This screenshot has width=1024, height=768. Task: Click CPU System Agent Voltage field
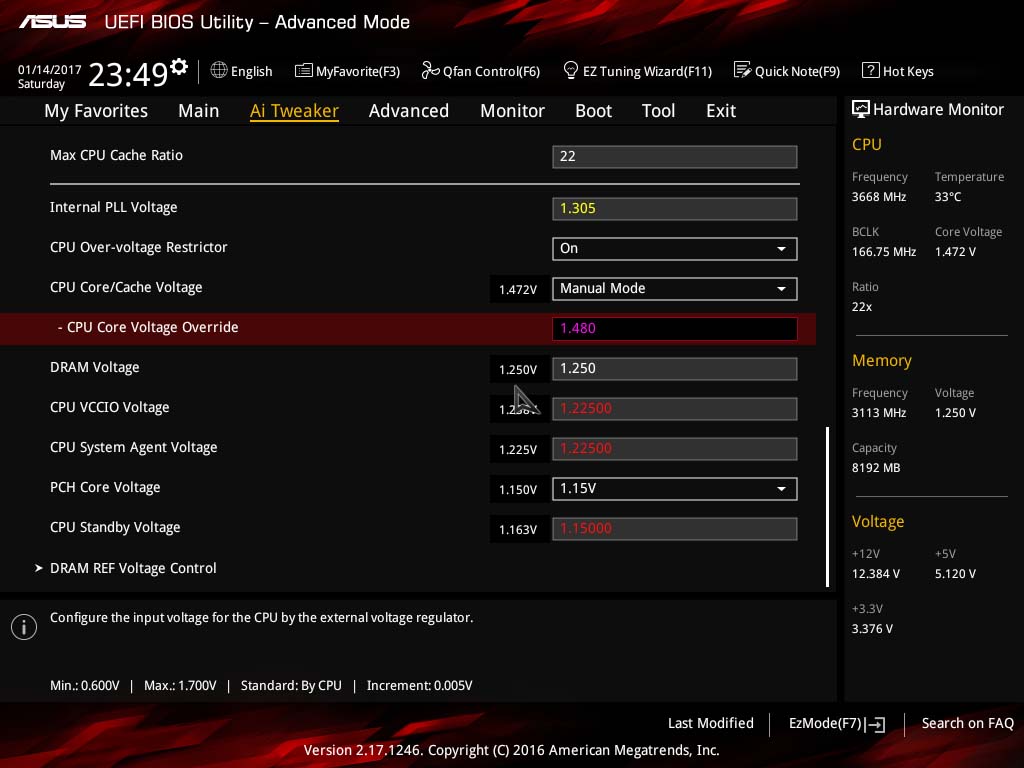[x=675, y=449]
